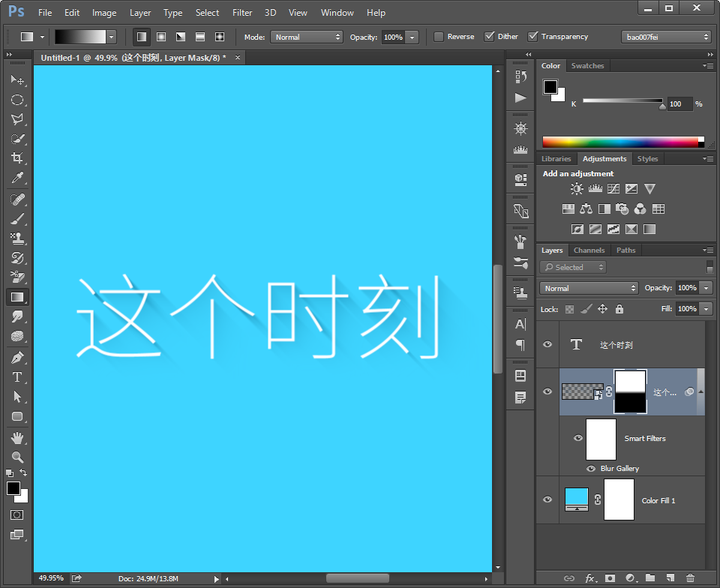Close the Untitled-1 document tab
This screenshot has height=588, width=720.
coord(237,57)
